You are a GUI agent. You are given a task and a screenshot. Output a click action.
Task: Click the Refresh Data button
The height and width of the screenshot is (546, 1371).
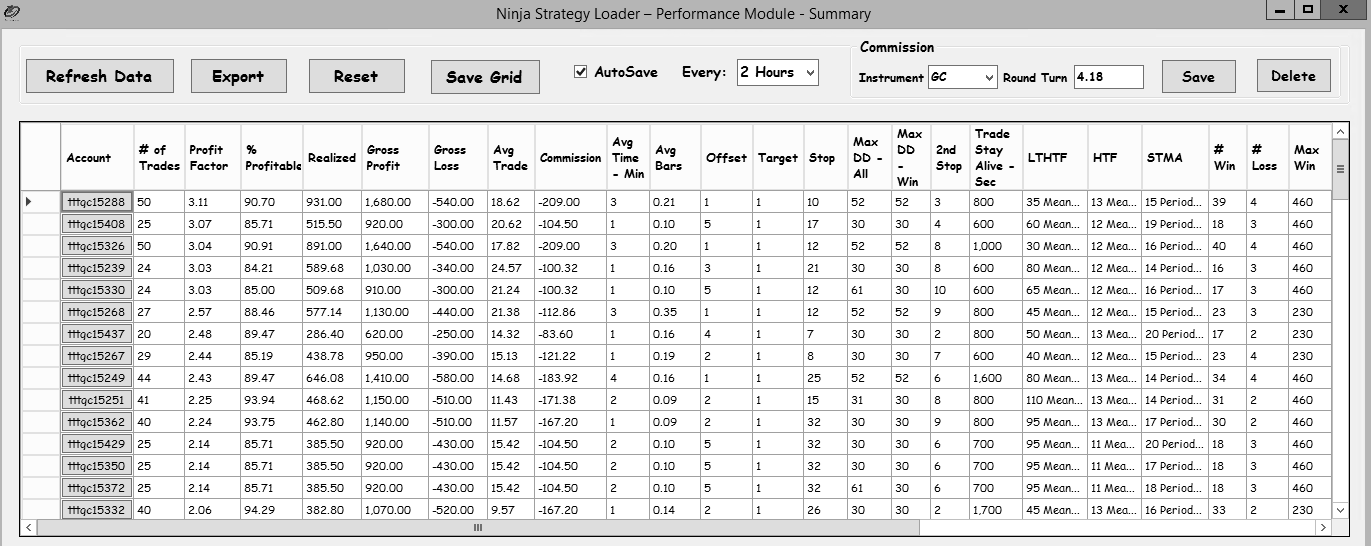click(99, 76)
